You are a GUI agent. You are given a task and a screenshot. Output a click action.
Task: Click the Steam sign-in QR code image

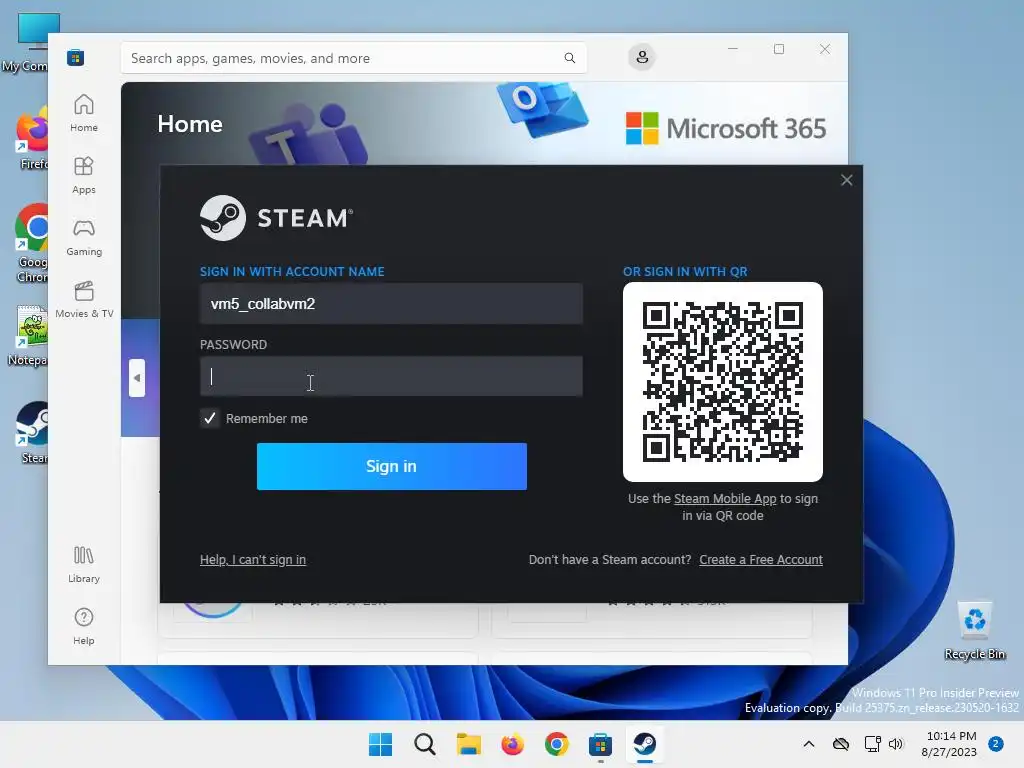[722, 382]
